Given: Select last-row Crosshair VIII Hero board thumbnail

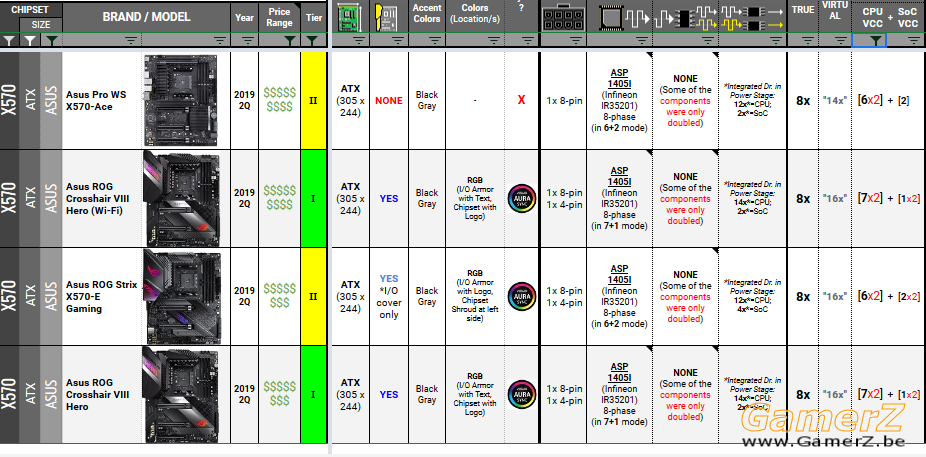Looking at the screenshot, I should click(x=182, y=394).
